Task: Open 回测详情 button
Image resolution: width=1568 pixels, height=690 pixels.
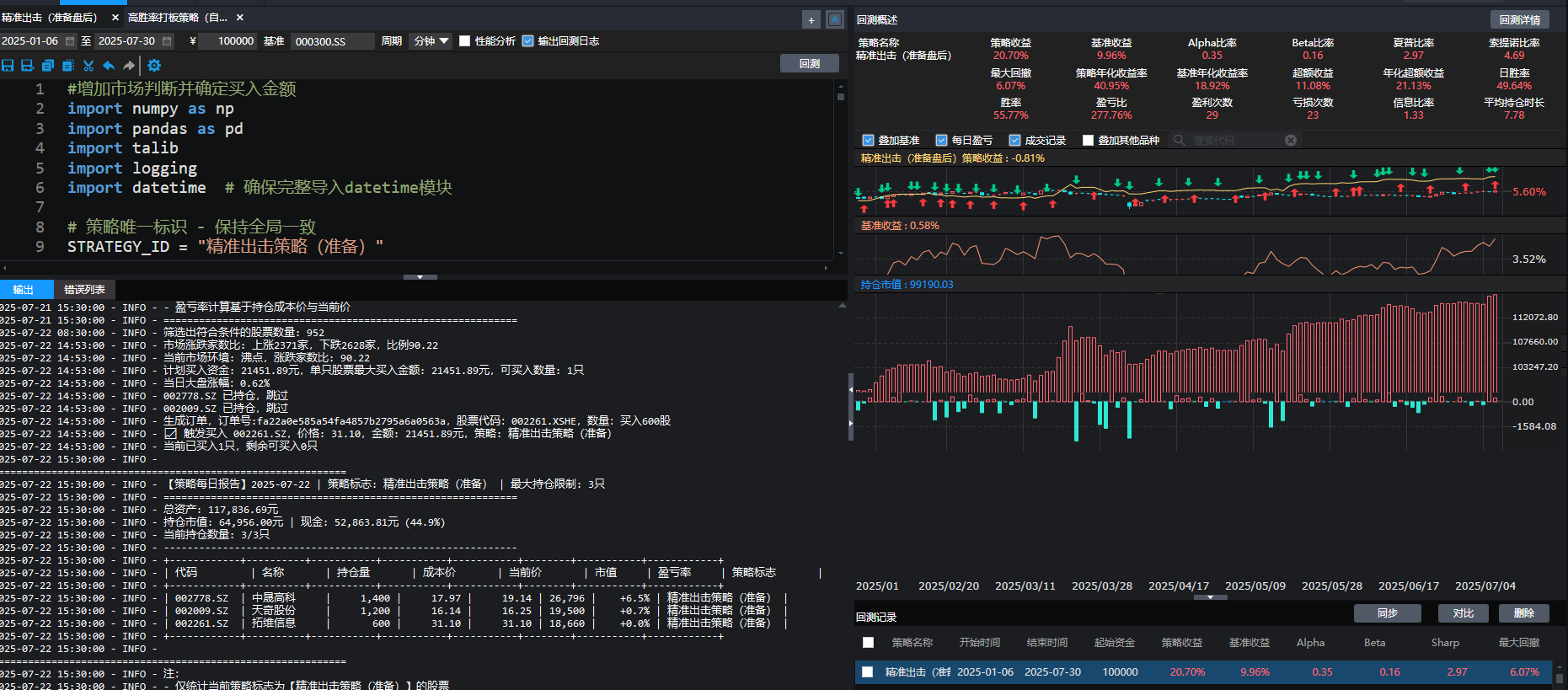Action: pos(1520,19)
